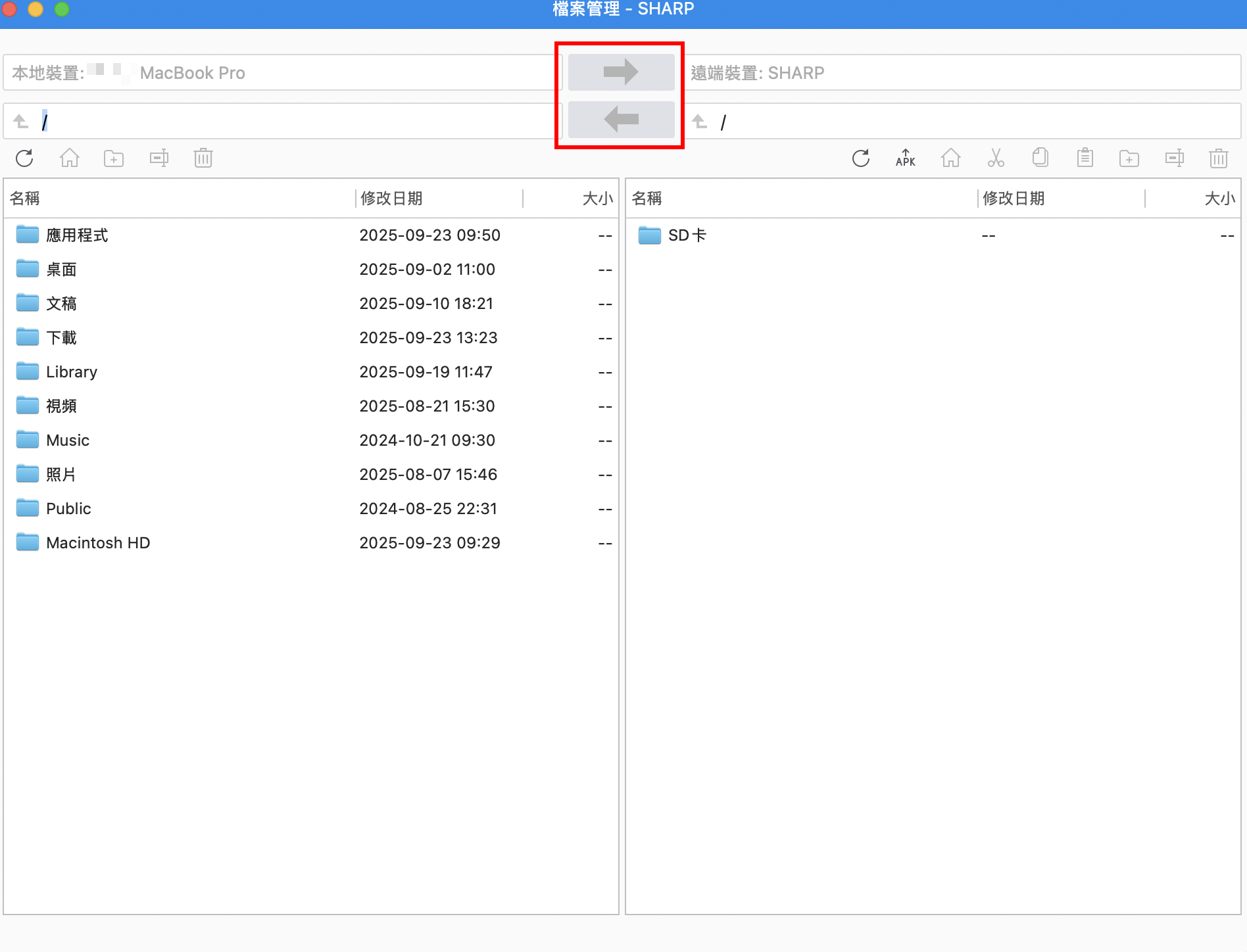Click the date 2025-08-07 15:46

coord(428,475)
